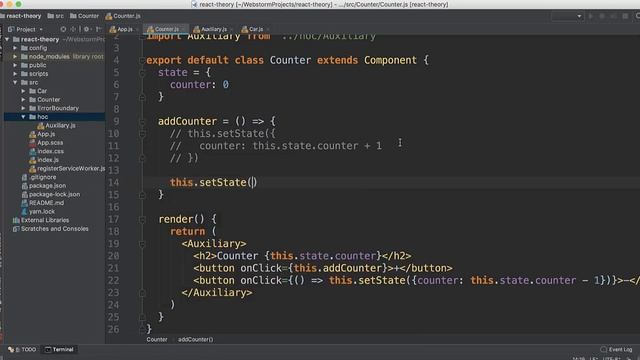The width and height of the screenshot is (640, 360).
Task: Click the collapse all icon in Project panel
Action: [73, 29]
